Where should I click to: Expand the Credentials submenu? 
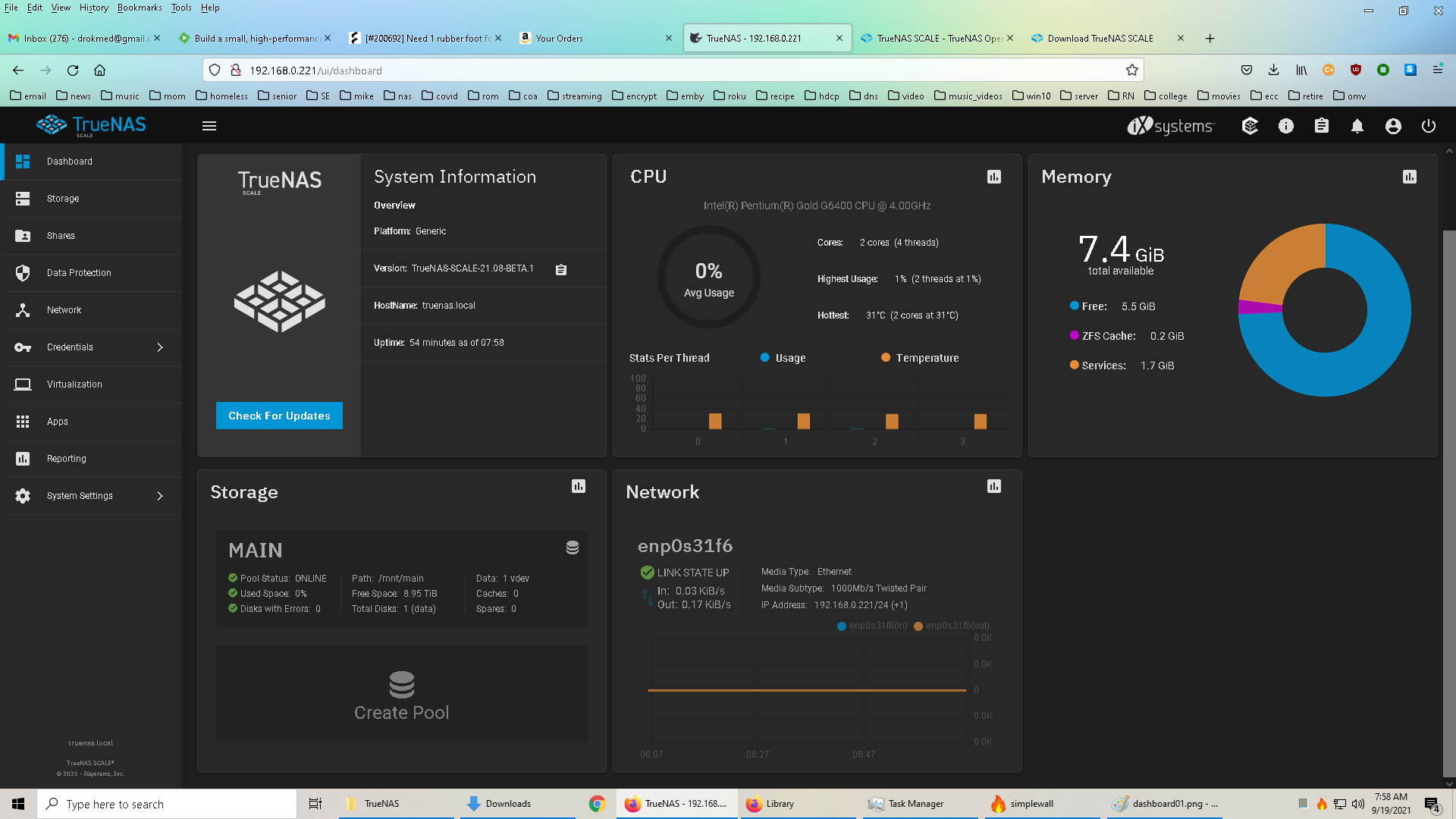160,347
